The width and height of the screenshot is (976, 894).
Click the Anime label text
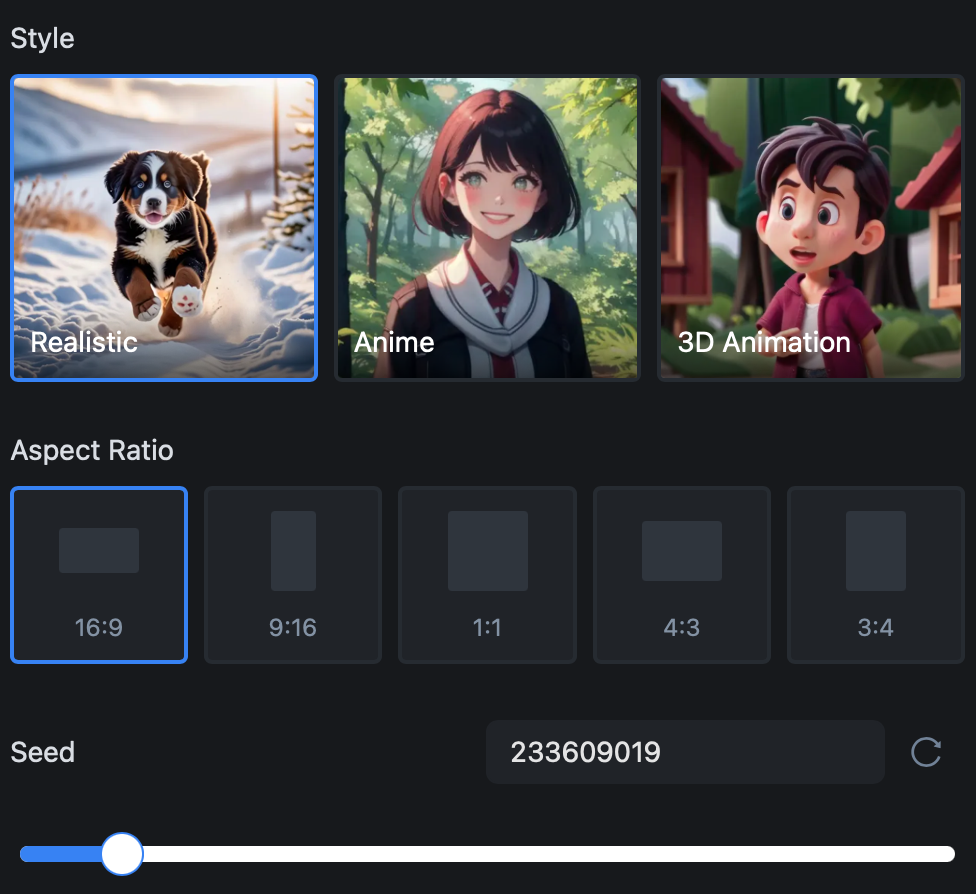coord(394,342)
